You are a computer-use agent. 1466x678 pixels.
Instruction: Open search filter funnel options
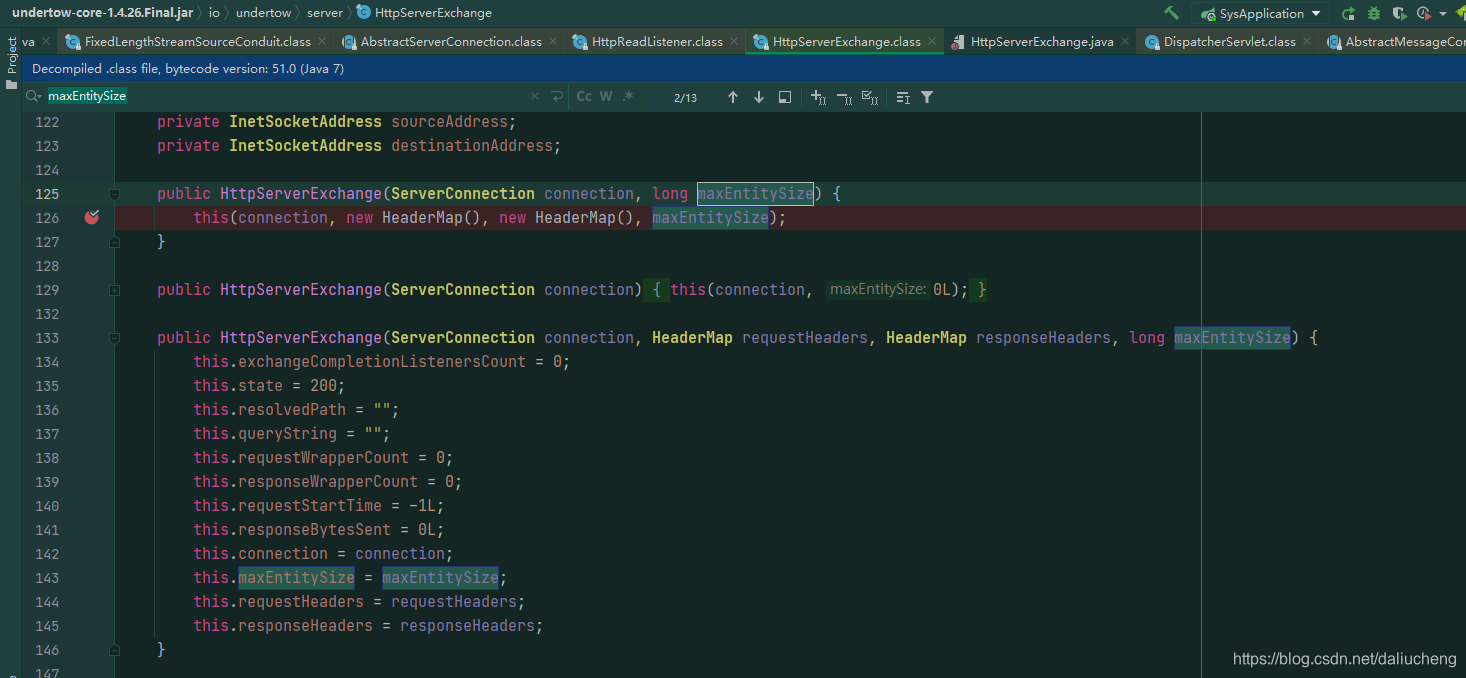[927, 97]
